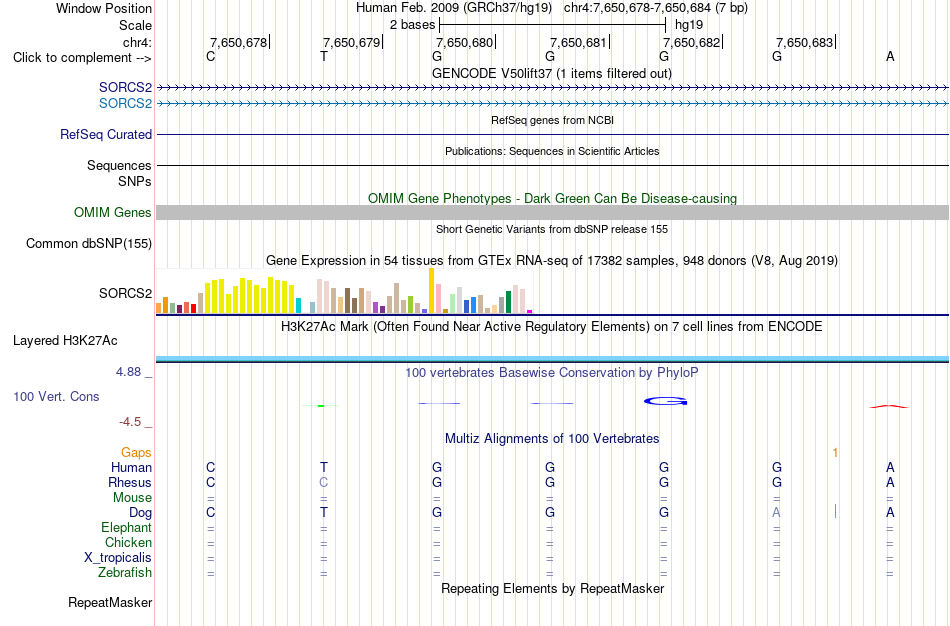Image resolution: width=950 pixels, height=626 pixels.
Task: Click the dbSNP release 155 title
Action: [552, 229]
